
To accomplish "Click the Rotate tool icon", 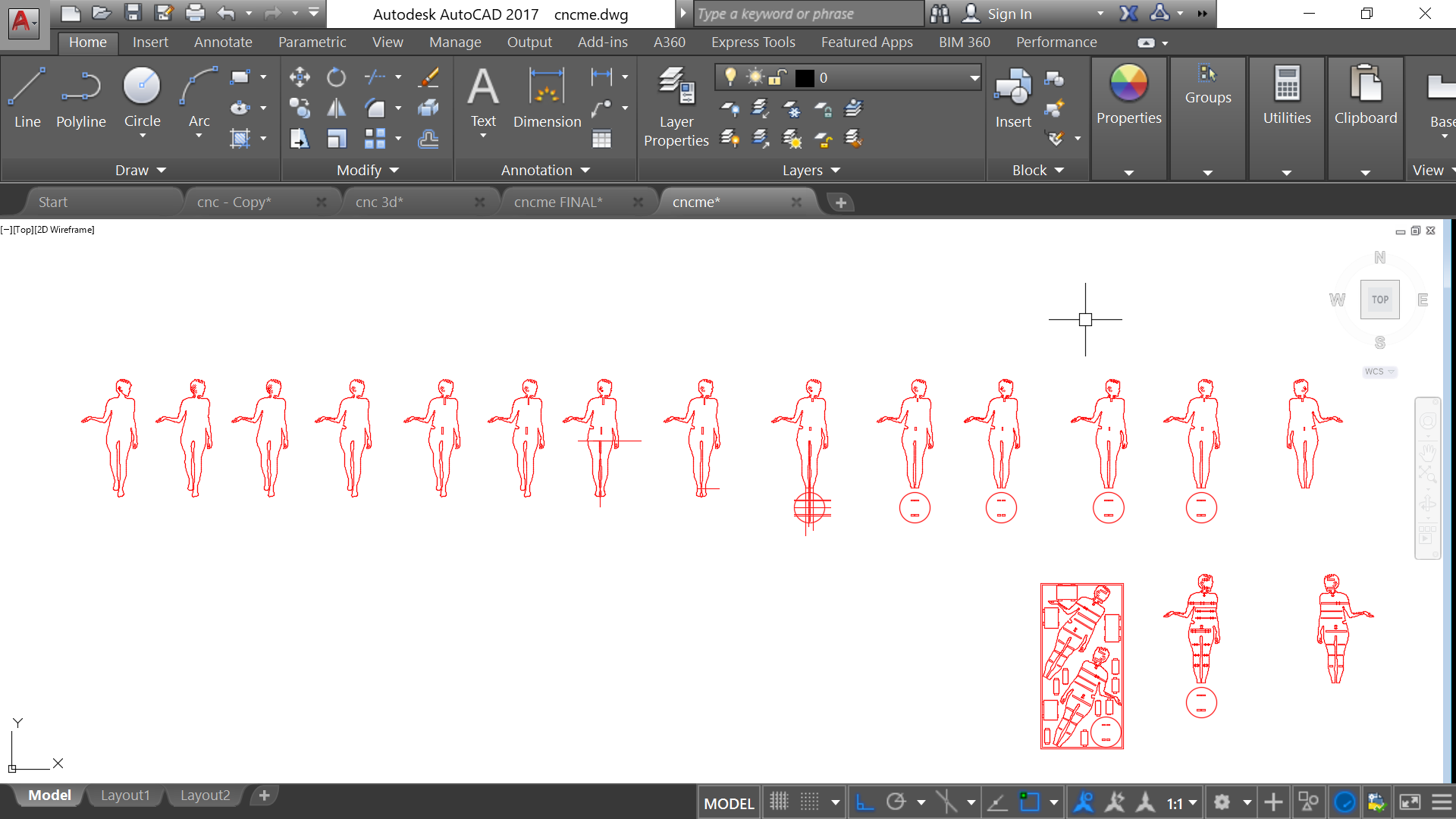I will click(x=336, y=77).
